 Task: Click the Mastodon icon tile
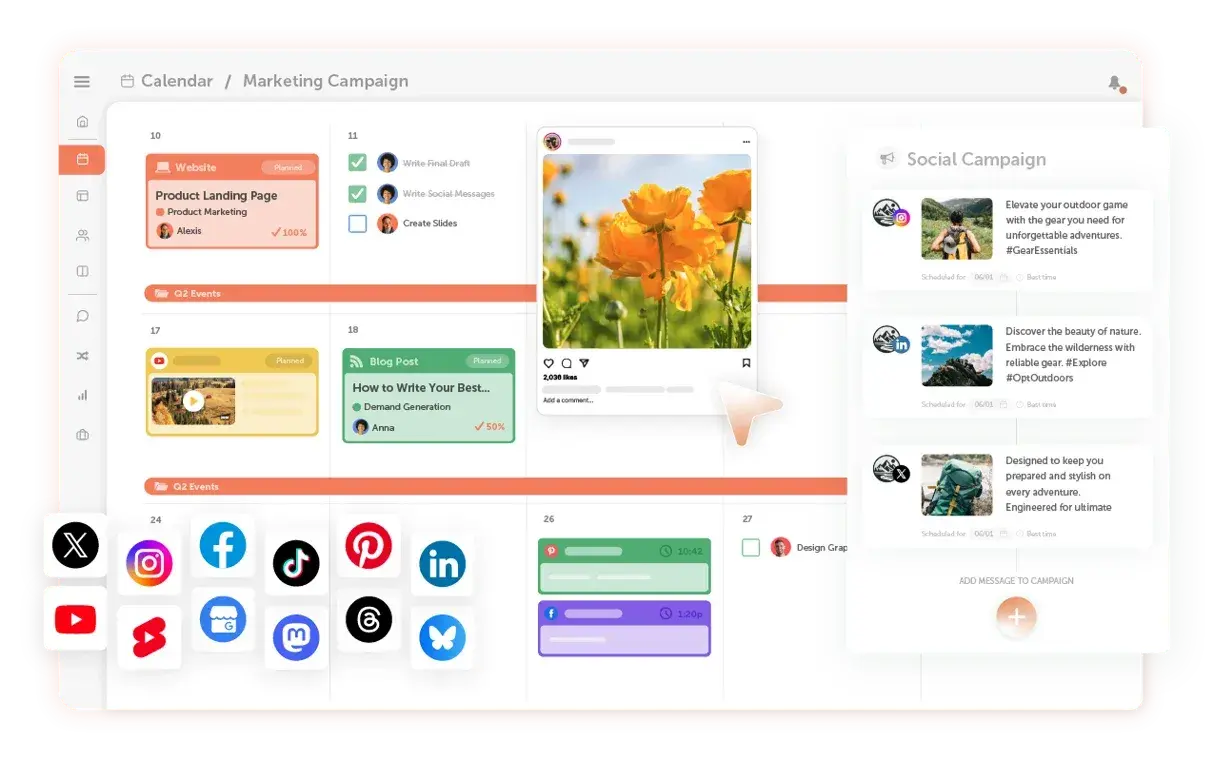296,638
